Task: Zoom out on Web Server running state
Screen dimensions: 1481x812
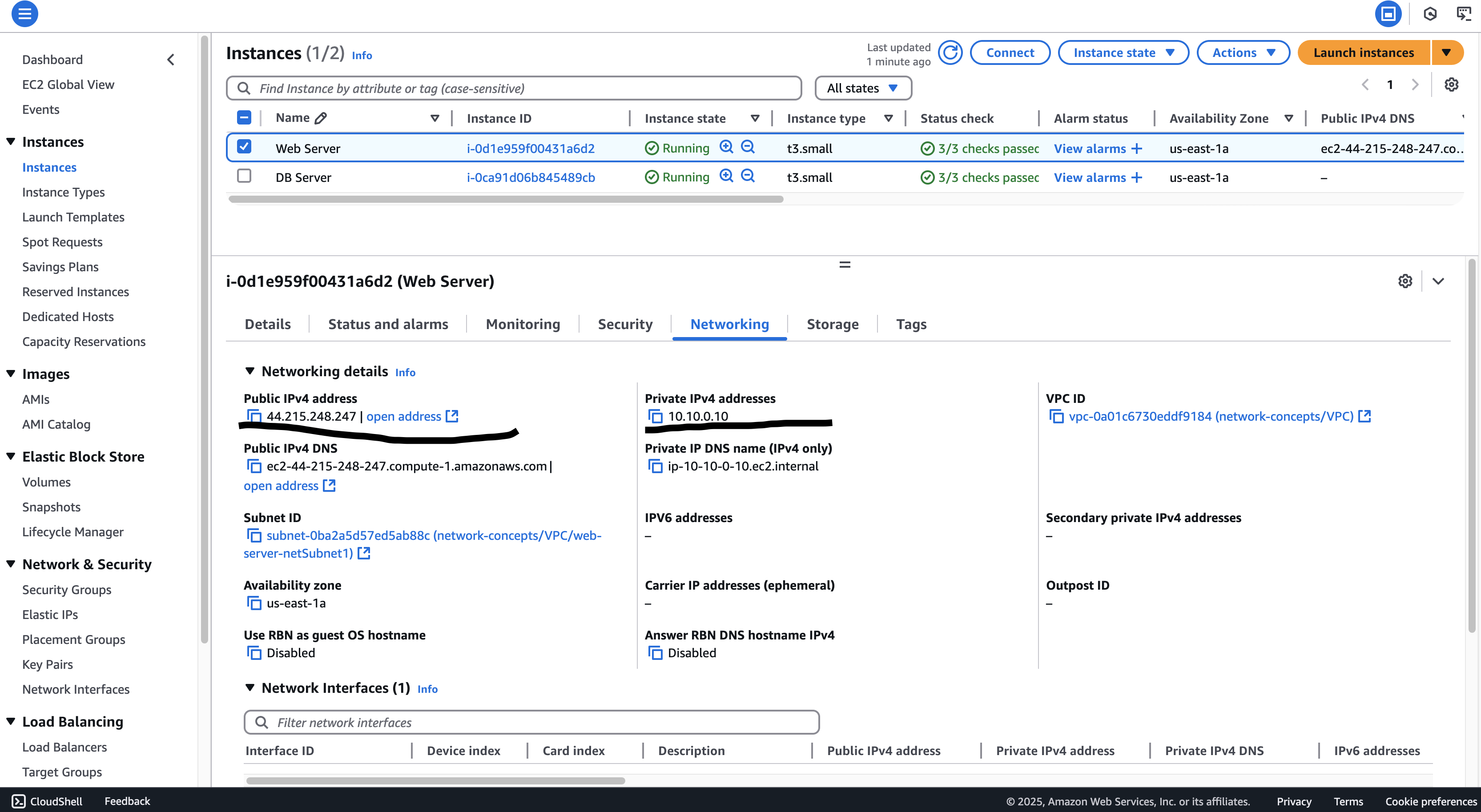Action: tap(748, 147)
